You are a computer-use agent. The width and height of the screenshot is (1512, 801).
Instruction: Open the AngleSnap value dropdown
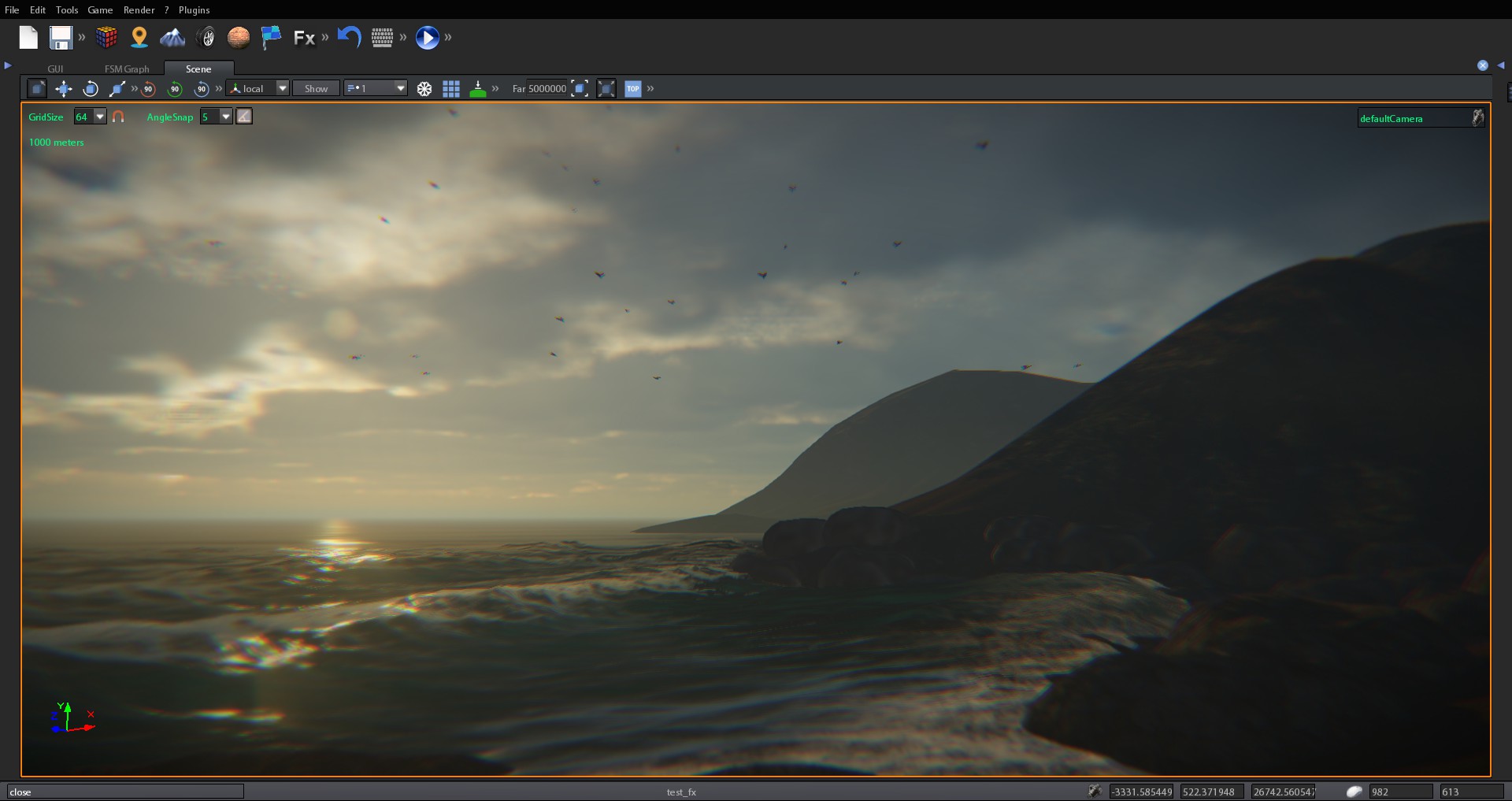(226, 116)
